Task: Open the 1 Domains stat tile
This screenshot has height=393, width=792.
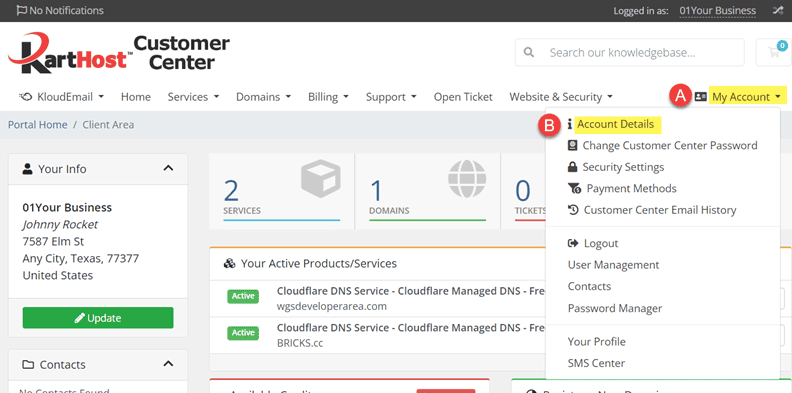Action: (427, 191)
